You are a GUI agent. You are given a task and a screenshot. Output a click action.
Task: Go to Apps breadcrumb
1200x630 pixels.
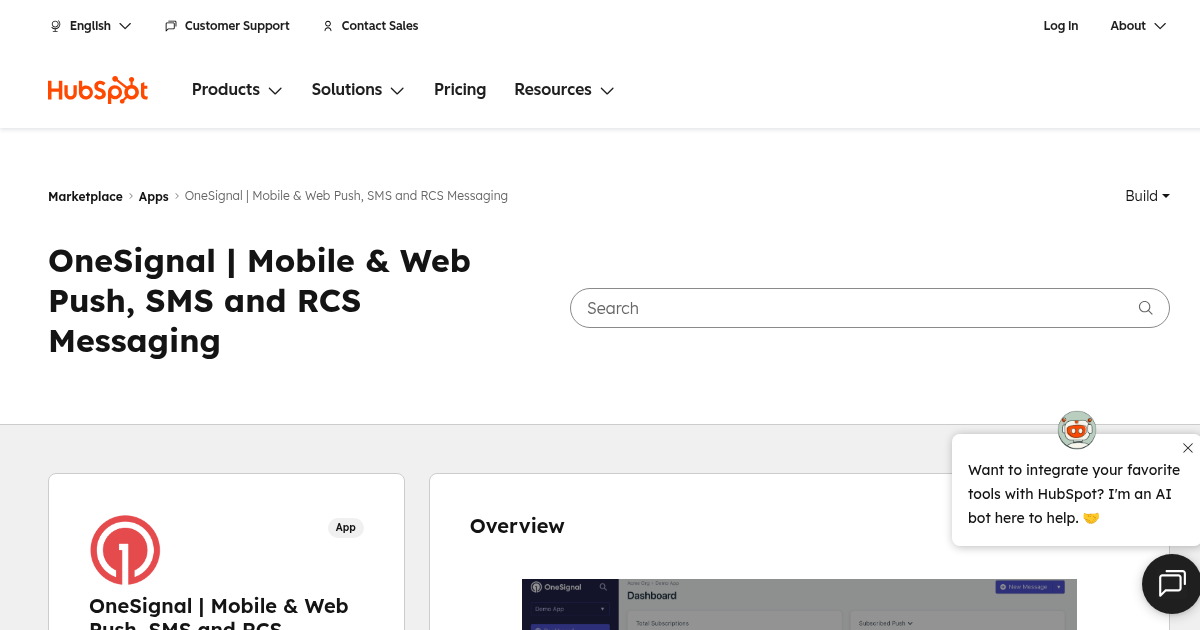tap(153, 197)
